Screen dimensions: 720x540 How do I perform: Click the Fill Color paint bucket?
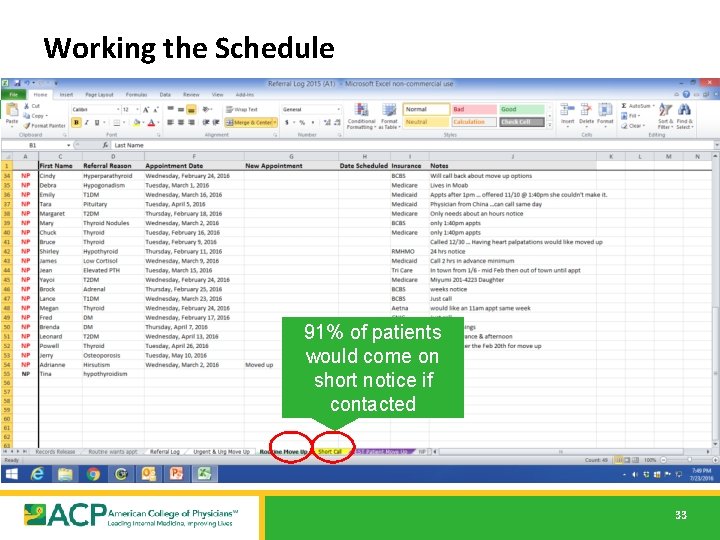coord(136,123)
